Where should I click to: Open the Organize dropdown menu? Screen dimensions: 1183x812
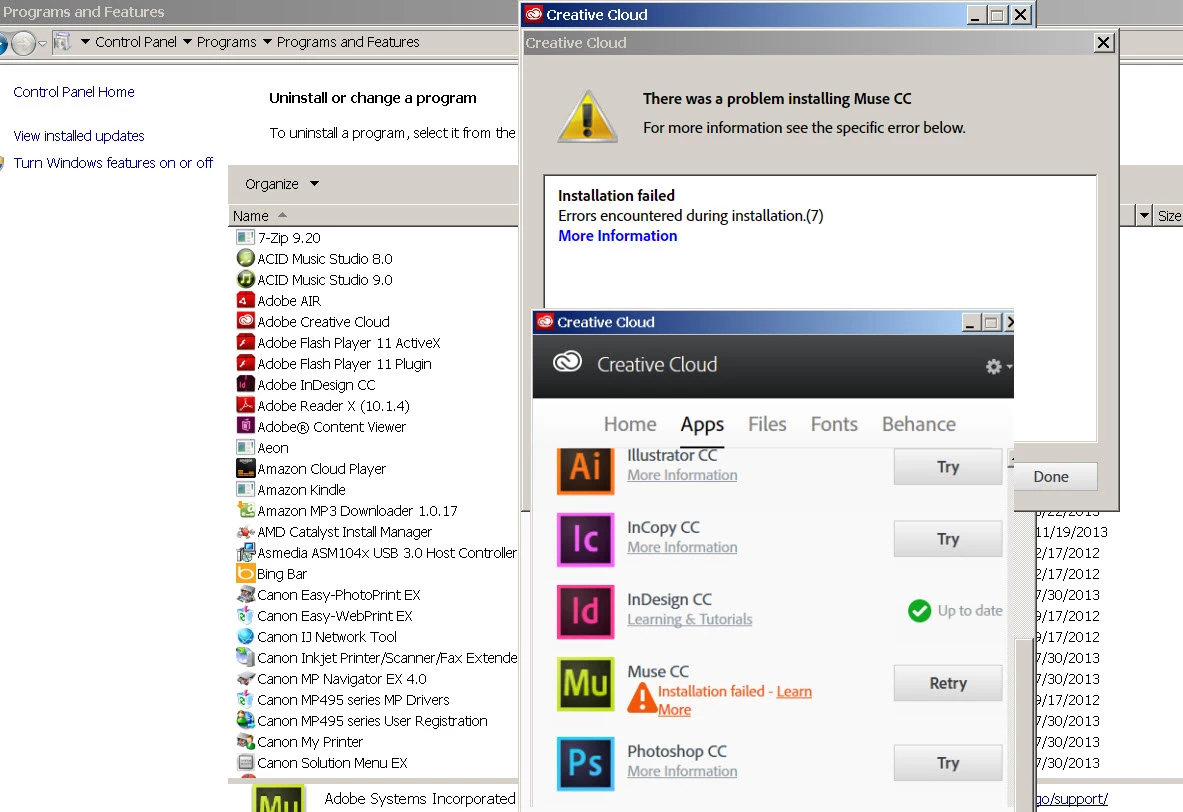281,184
